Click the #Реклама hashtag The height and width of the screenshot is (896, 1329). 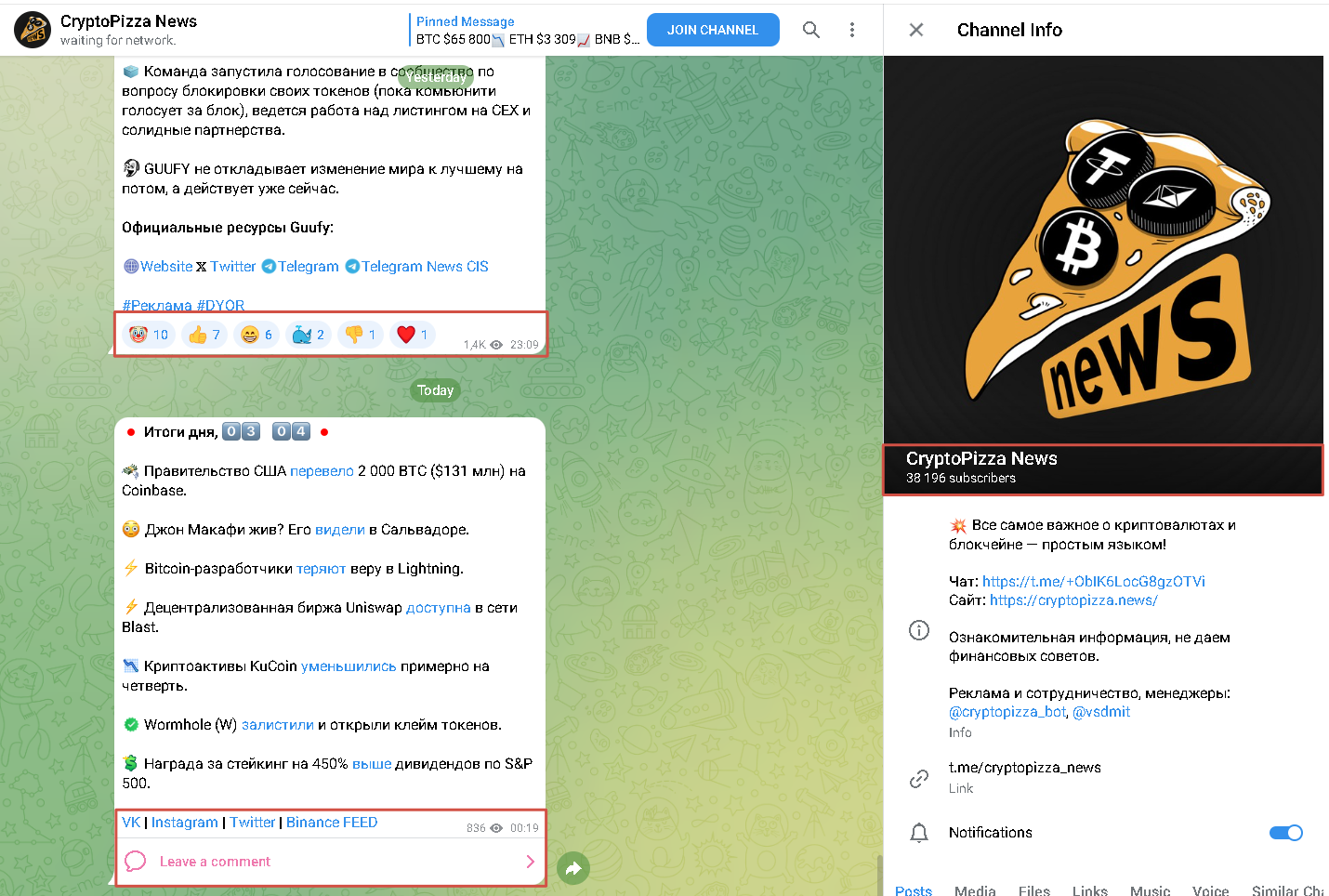[157, 305]
